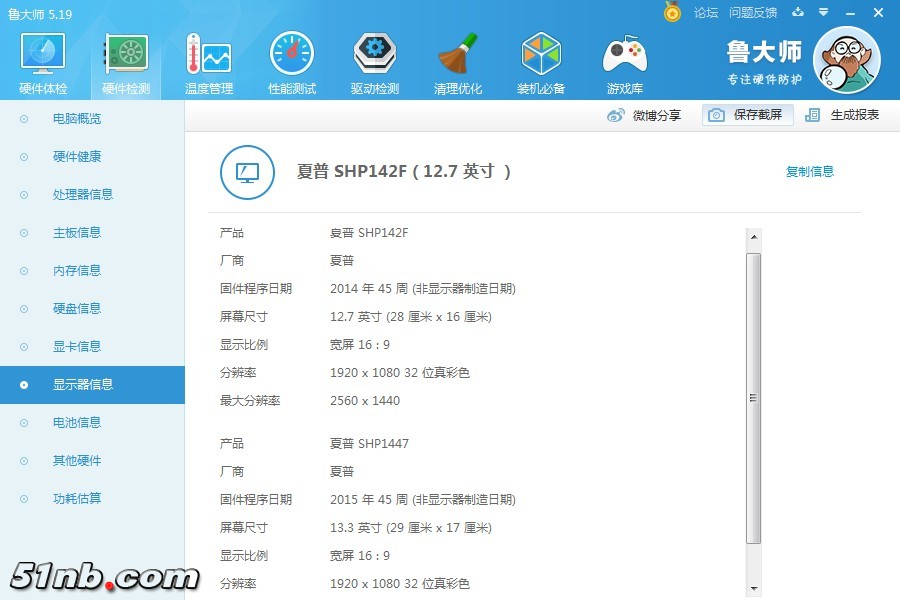Click the 鲁大师 mascot avatar
This screenshot has height=600, width=900.
click(x=846, y=60)
